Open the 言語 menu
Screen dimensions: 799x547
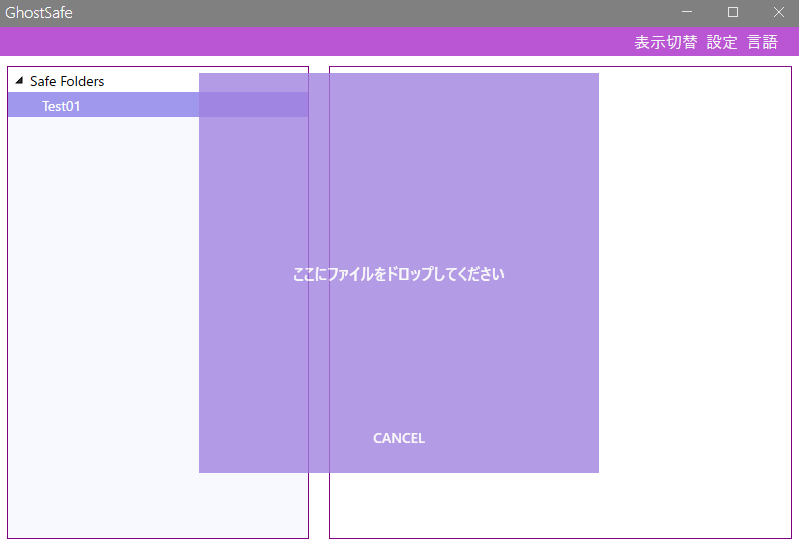(x=762, y=42)
